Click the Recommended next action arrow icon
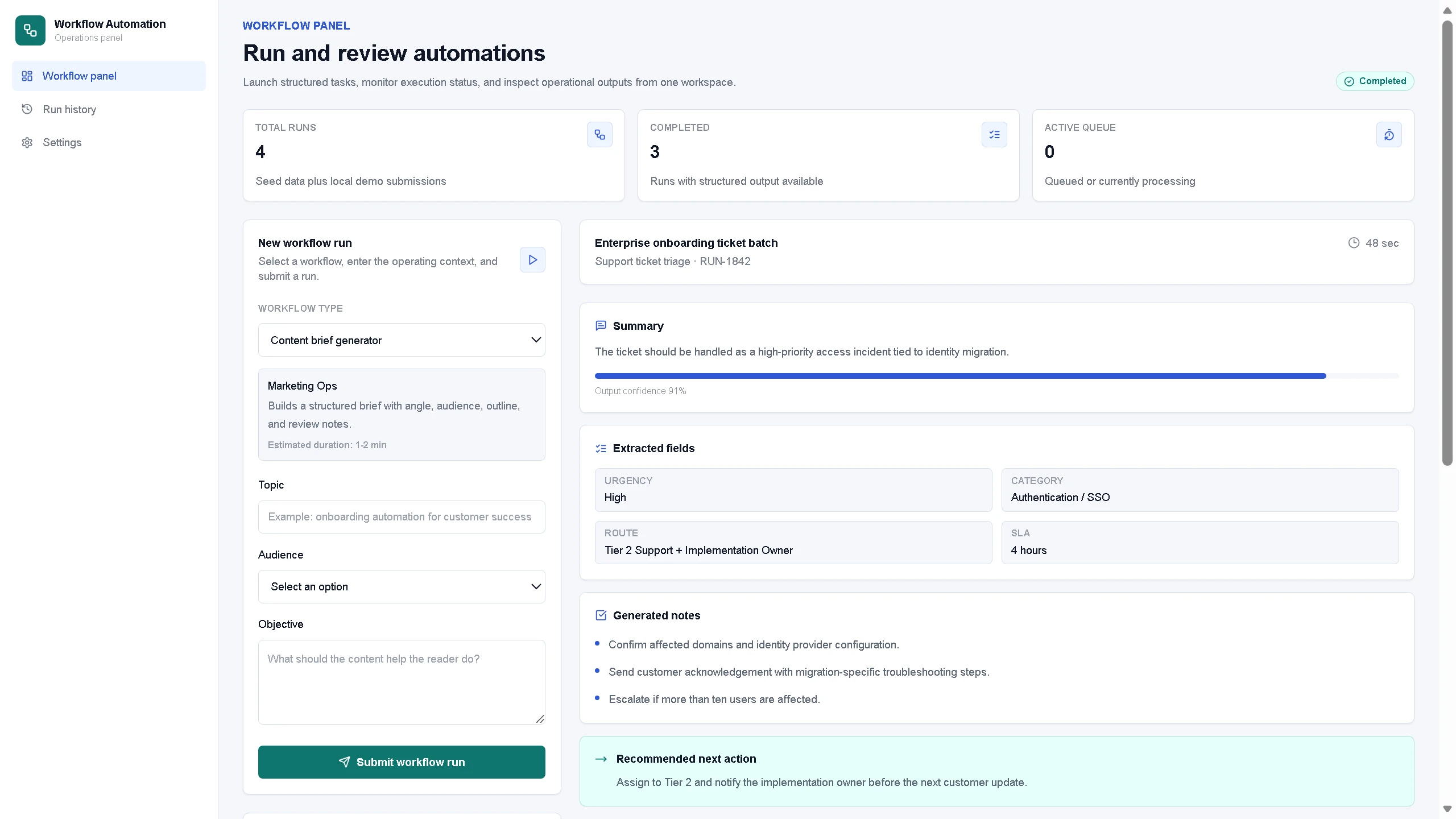The width and height of the screenshot is (1456, 819). click(601, 759)
